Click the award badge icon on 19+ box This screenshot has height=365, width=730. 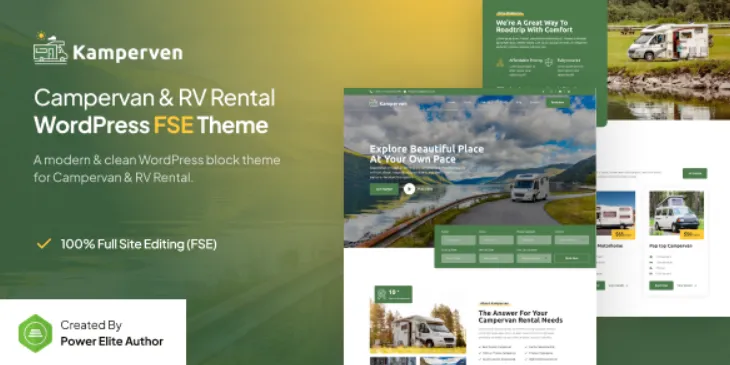[381, 294]
